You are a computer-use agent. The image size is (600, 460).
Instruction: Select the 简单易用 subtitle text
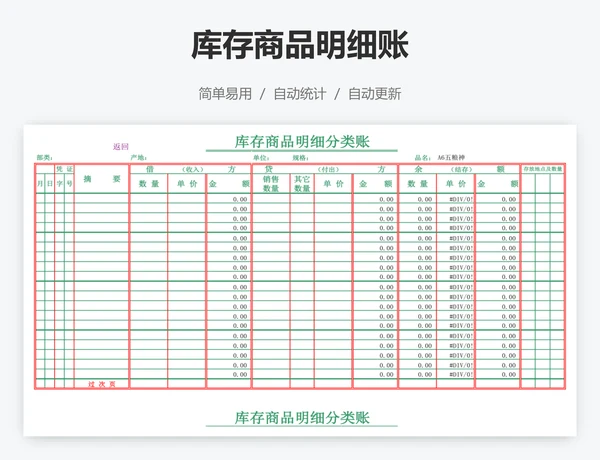tap(225, 94)
